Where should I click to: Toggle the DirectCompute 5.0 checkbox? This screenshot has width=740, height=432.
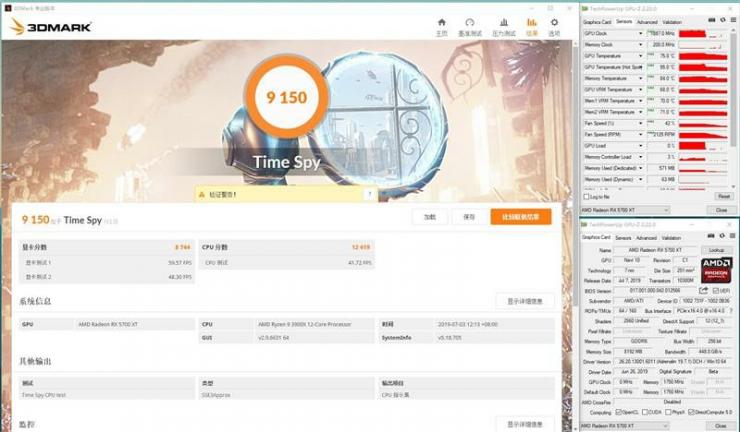691,412
